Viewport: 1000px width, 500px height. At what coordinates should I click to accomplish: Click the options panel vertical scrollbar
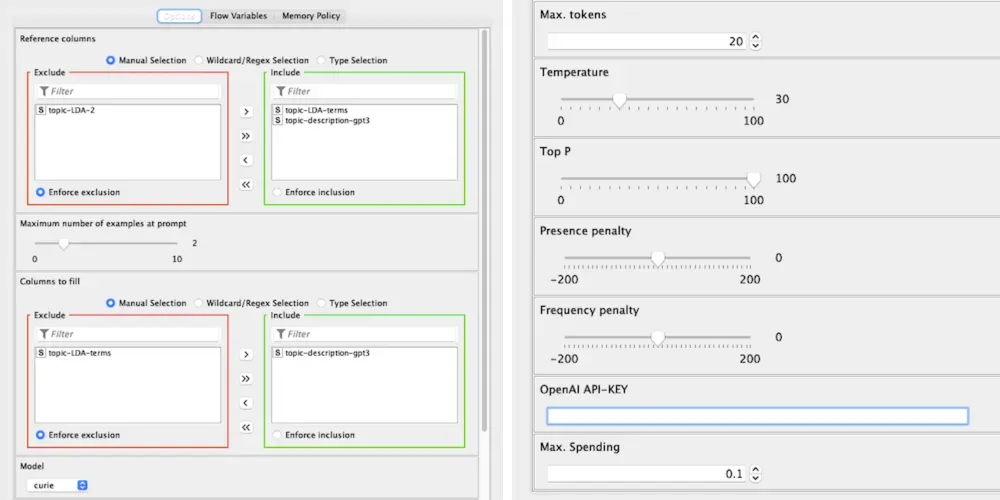pyautogui.click(x=484, y=230)
